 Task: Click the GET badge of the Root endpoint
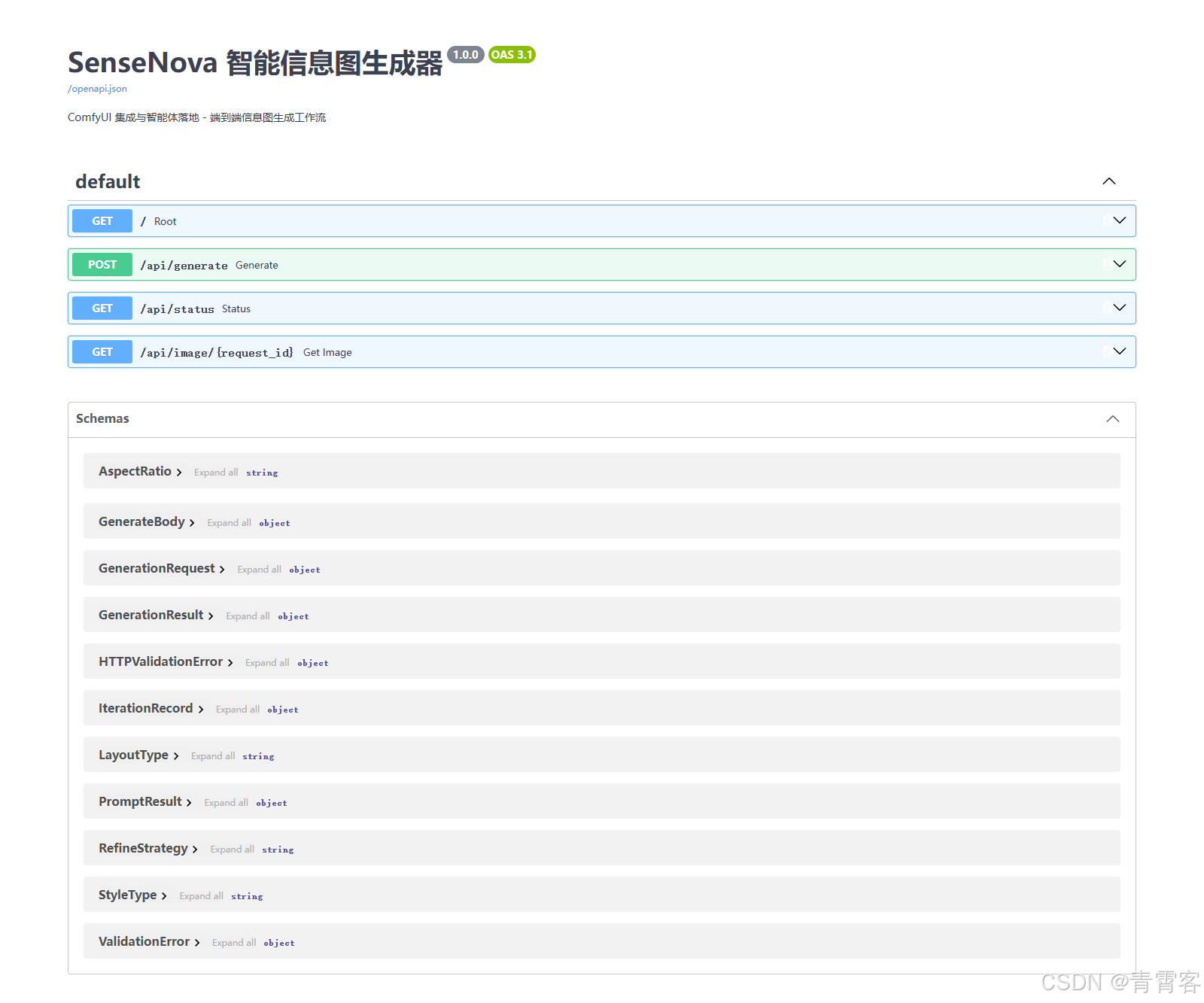[102, 221]
